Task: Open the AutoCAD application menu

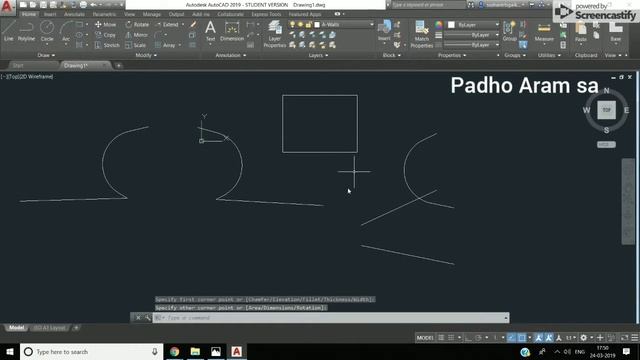Action: [x=7, y=7]
